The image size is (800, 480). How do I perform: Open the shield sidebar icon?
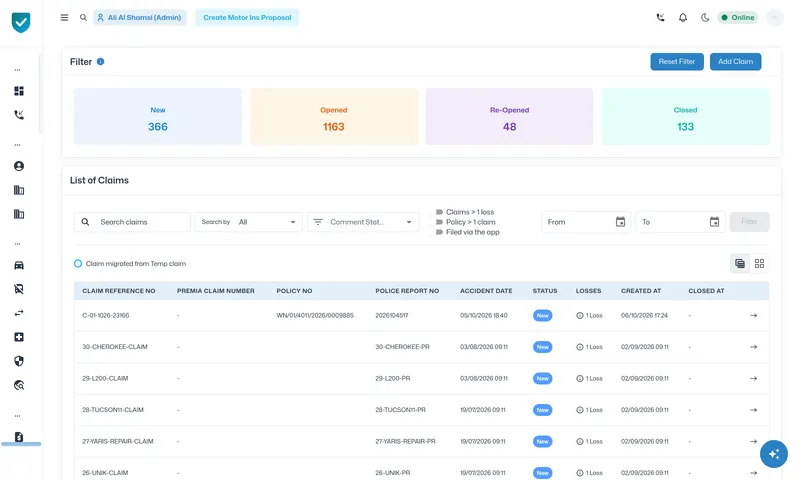pos(19,361)
